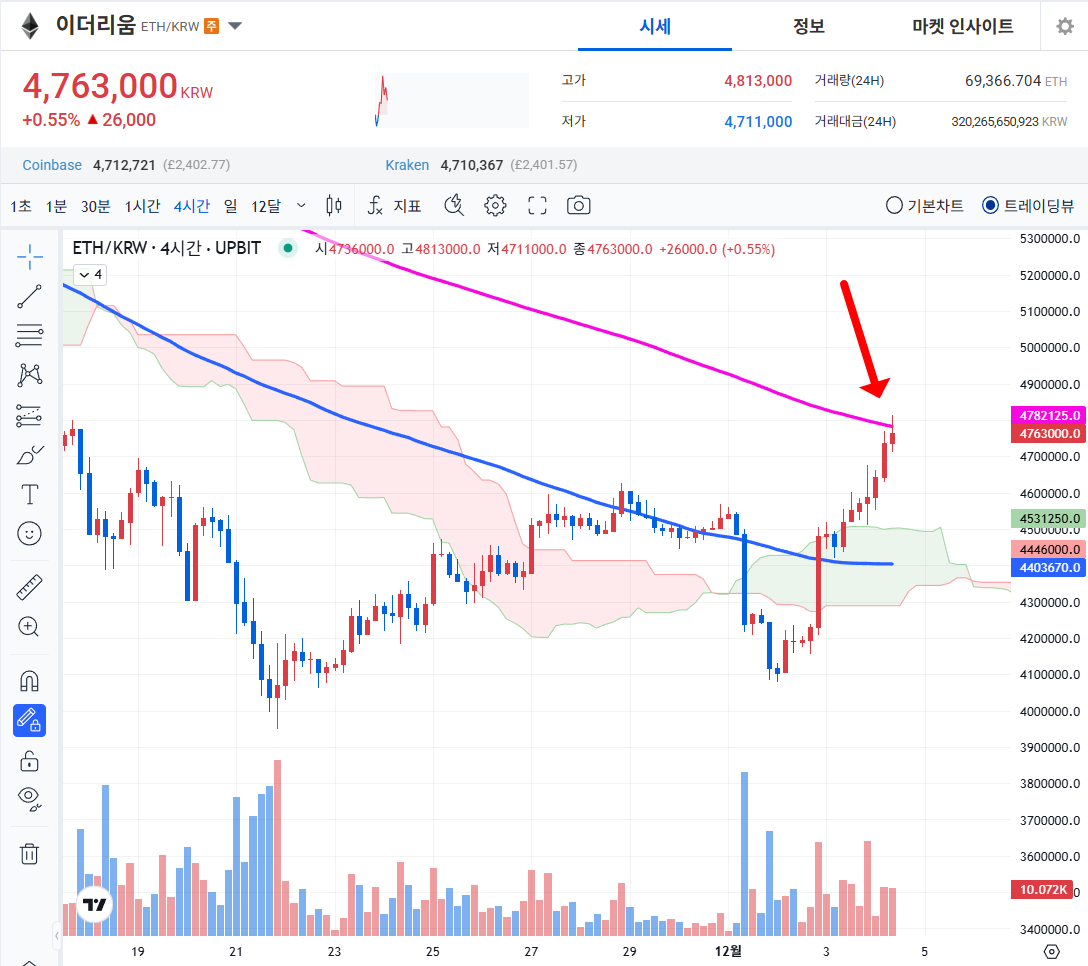Select the measure ruler tool
The height and width of the screenshot is (966, 1088).
coord(30,587)
